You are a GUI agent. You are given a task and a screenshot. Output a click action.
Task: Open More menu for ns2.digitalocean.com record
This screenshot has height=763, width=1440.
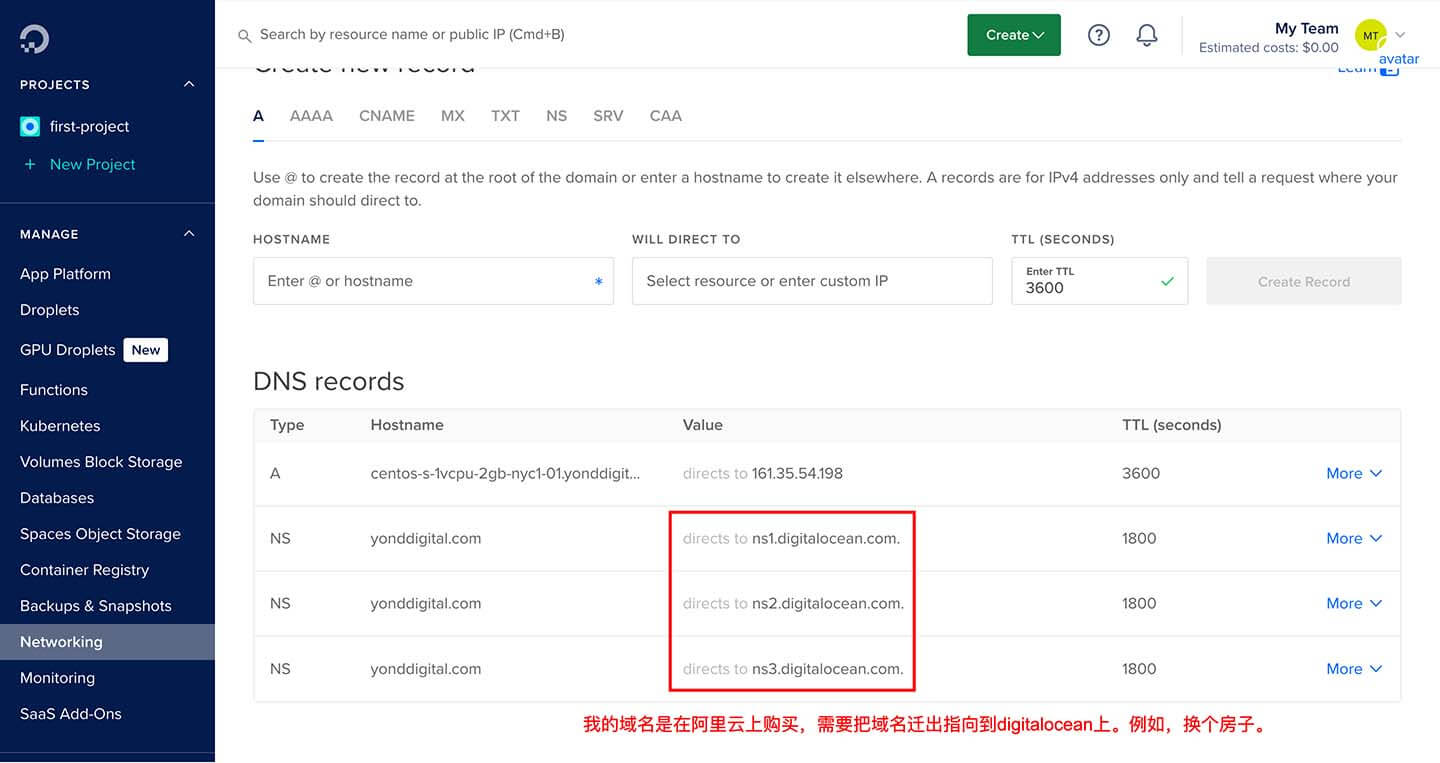1354,603
